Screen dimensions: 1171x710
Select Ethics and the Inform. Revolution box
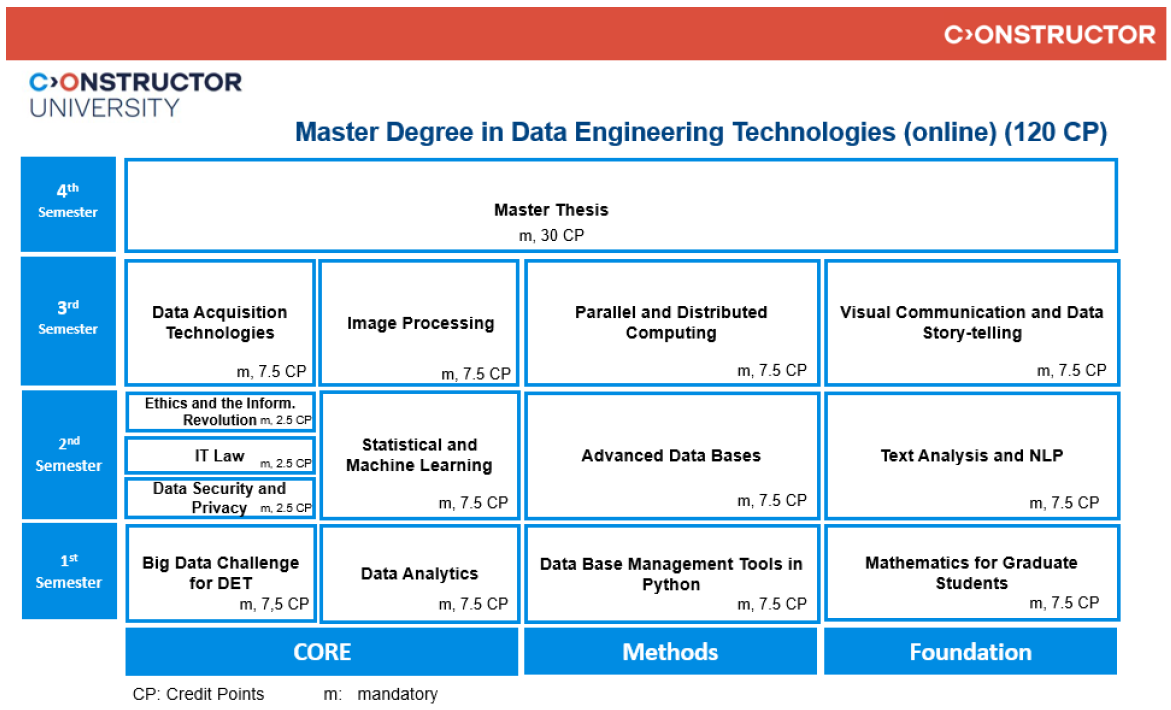pyautogui.click(x=220, y=412)
